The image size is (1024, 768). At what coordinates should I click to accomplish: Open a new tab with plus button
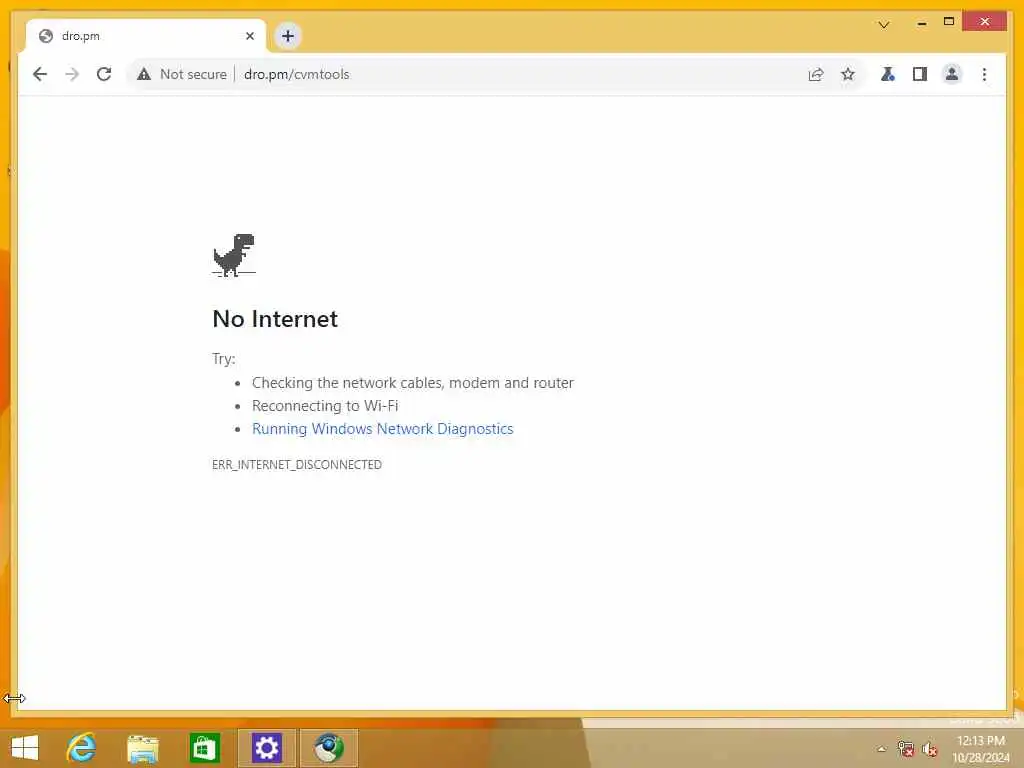[288, 36]
